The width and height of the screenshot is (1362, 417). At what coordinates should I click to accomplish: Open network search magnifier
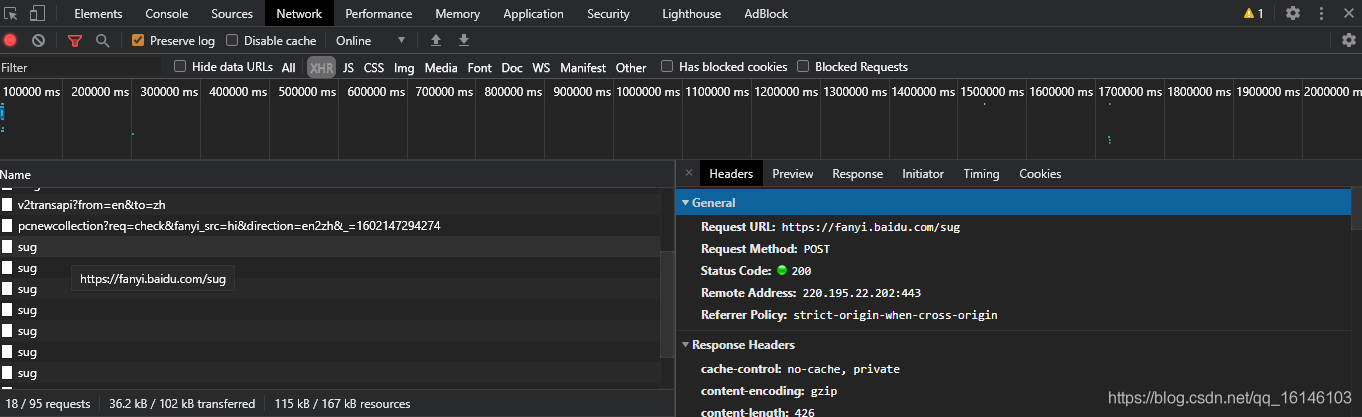click(102, 40)
